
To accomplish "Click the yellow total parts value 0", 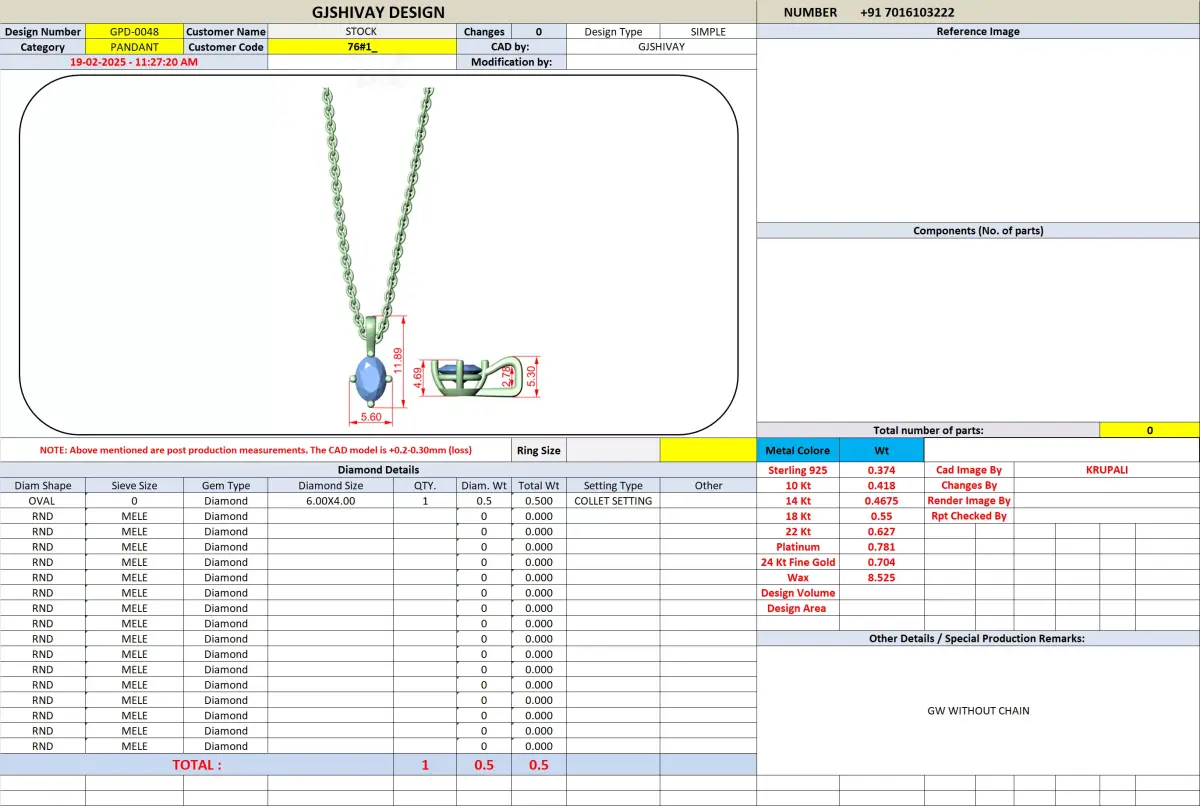I will click(x=1150, y=430).
